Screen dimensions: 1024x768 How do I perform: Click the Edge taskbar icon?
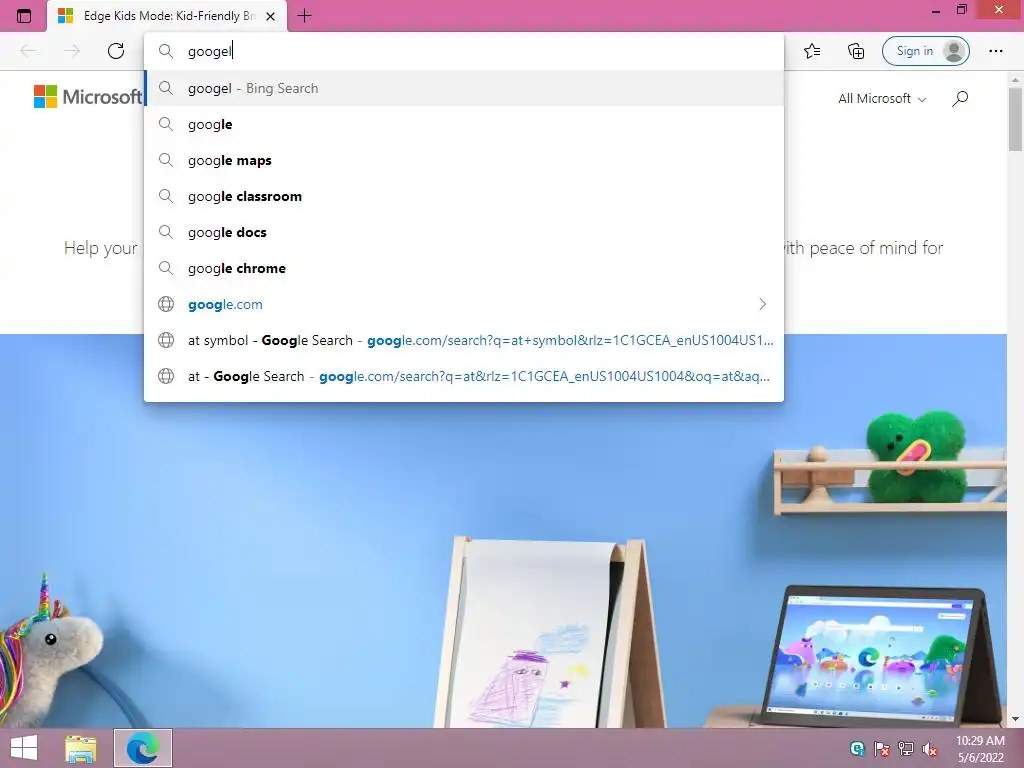pyautogui.click(x=143, y=748)
